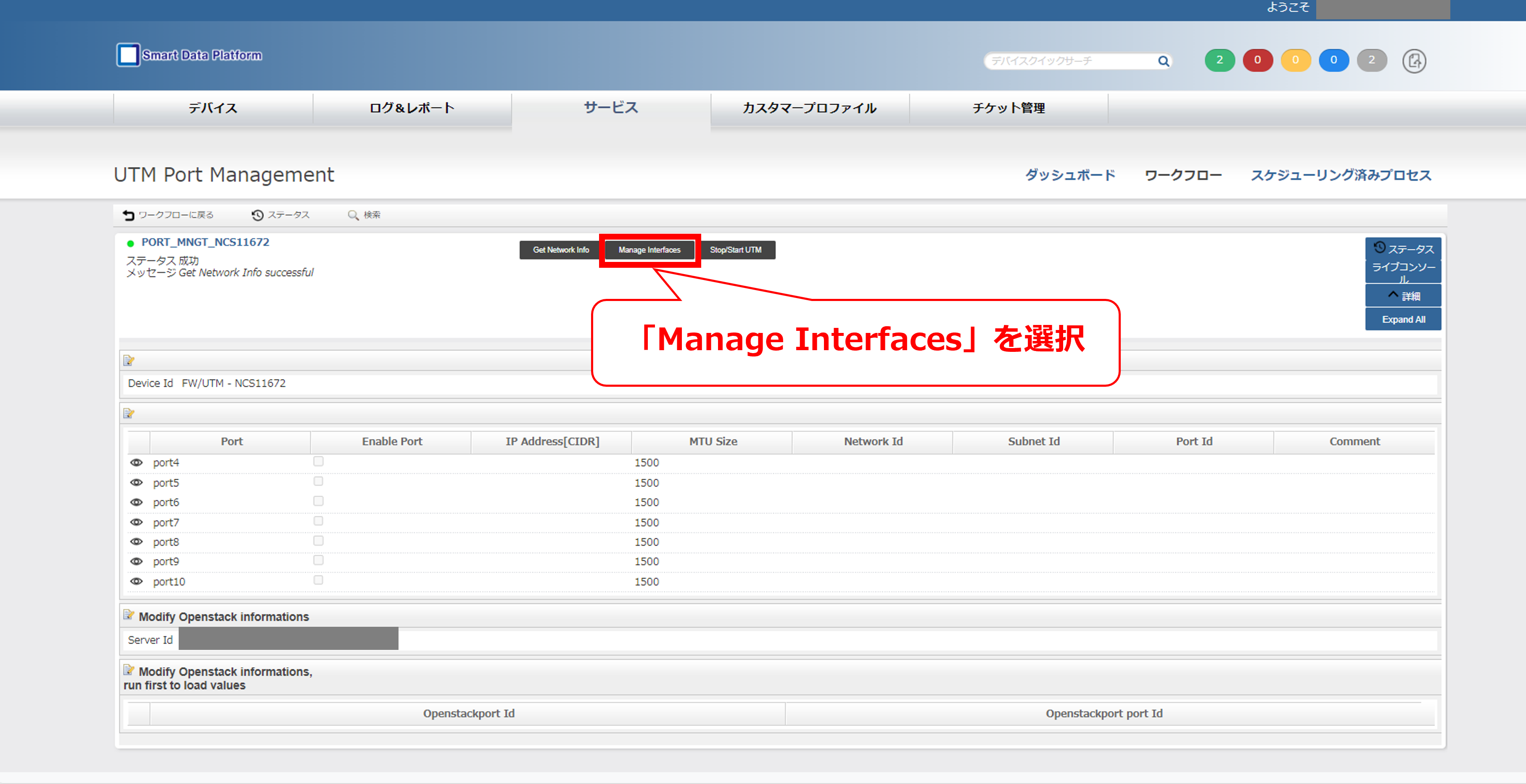Screen dimensions: 1526x784
Task: Click the edit icon above Device Id
Action: tap(129, 360)
